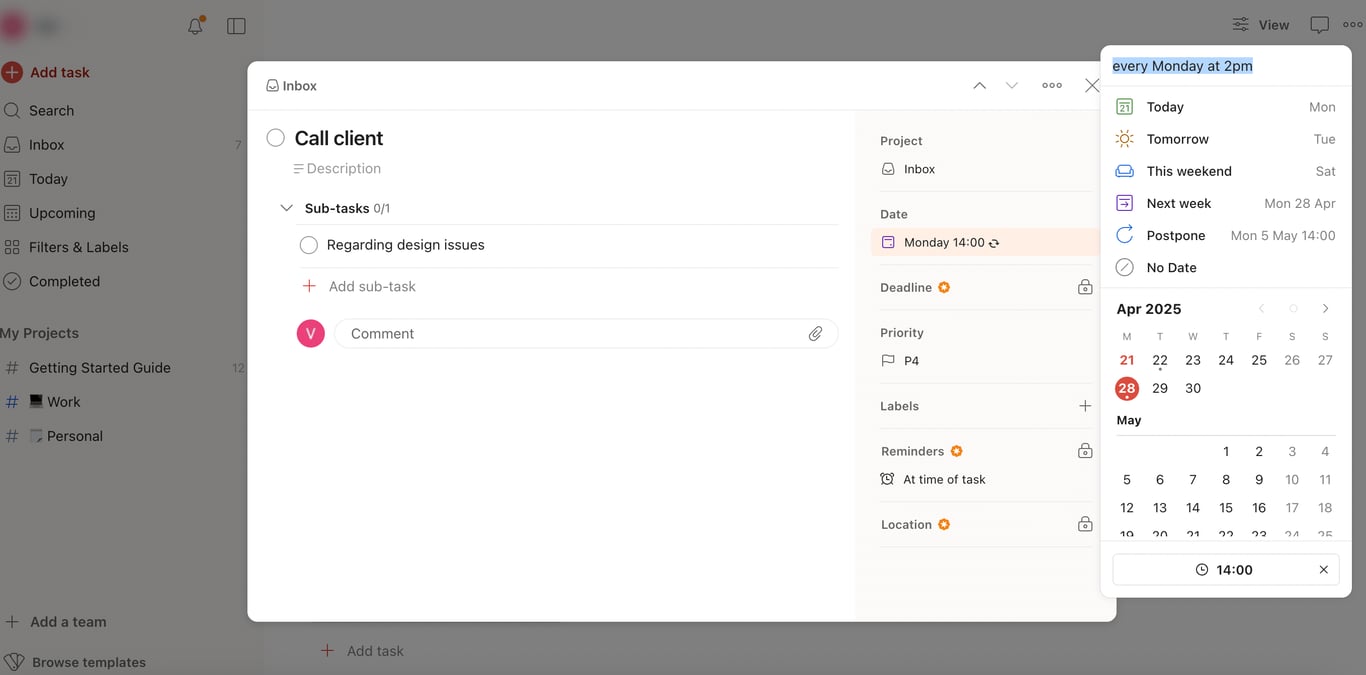Open Browse templates
This screenshot has height=675, width=1366.
coord(89,661)
